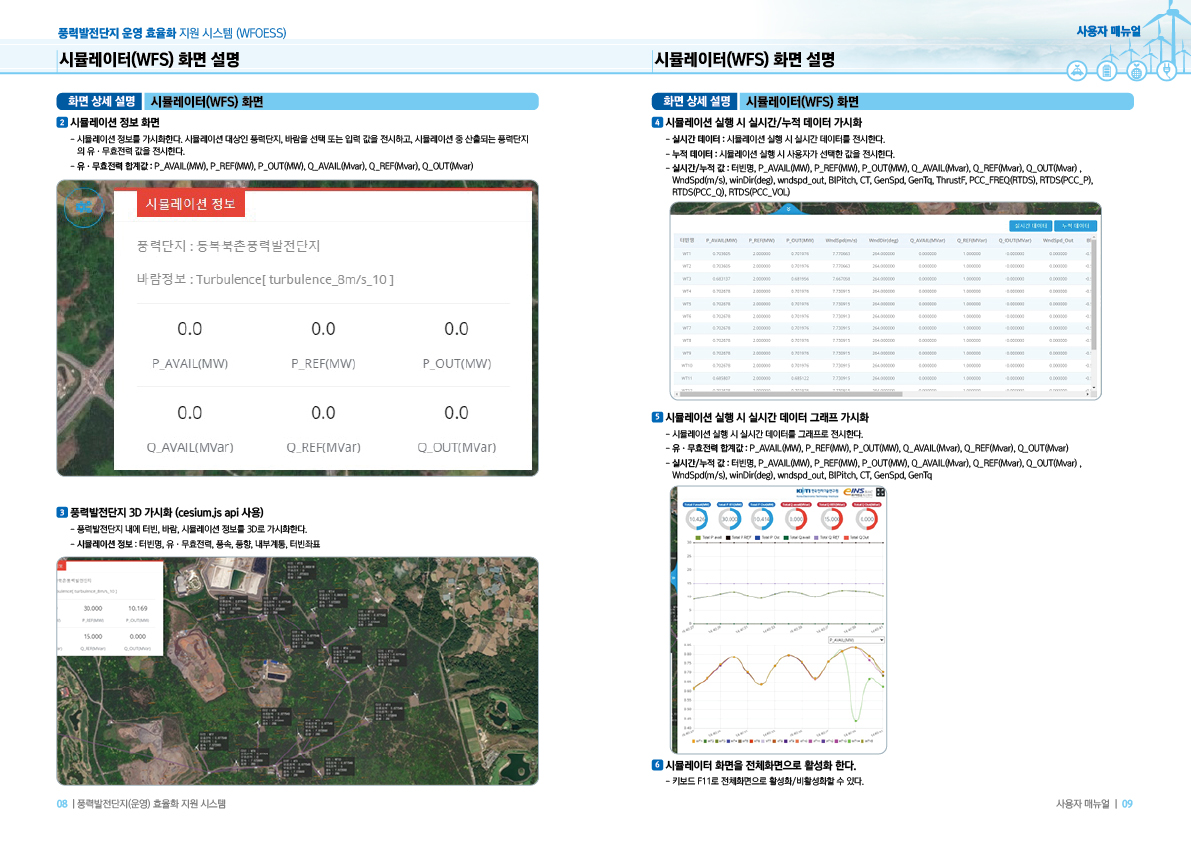Click the 시뮬레이션 정보 red header label

click(191, 203)
